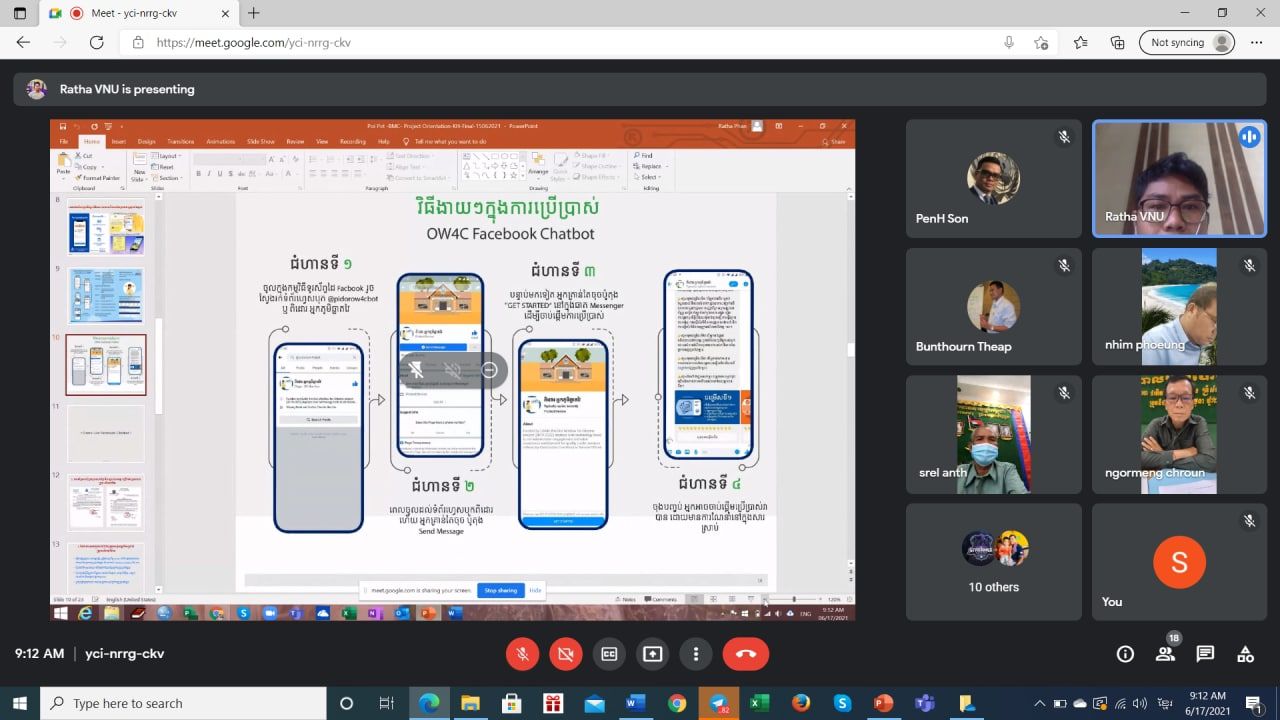The height and width of the screenshot is (720, 1280).
Task: Open the activities panel icon
Action: pyautogui.click(x=1245, y=654)
